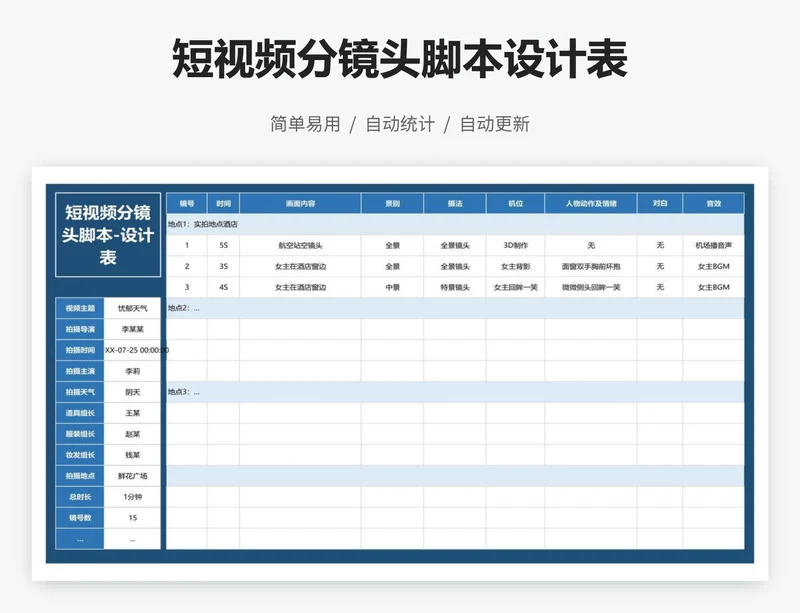The height and width of the screenshot is (613, 800).
Task: Click the 短视频分镜头脚本-设计表 title box
Action: tap(108, 235)
